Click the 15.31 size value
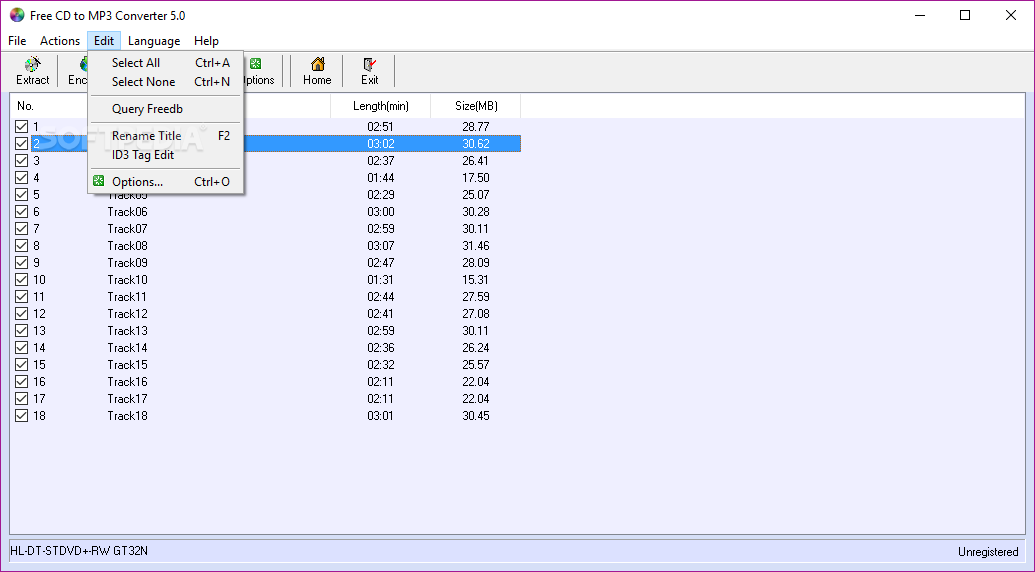The image size is (1035, 572). click(476, 280)
